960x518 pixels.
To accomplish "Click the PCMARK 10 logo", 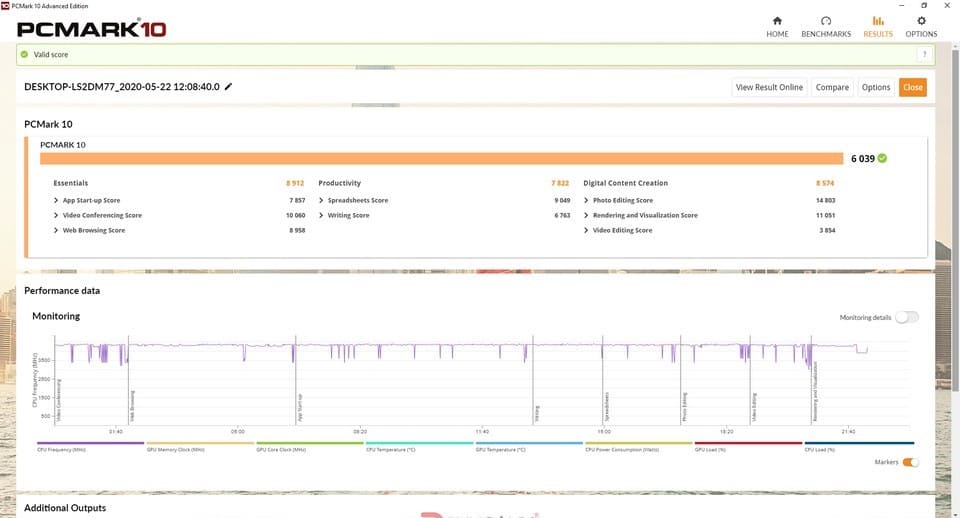I will click(x=92, y=29).
